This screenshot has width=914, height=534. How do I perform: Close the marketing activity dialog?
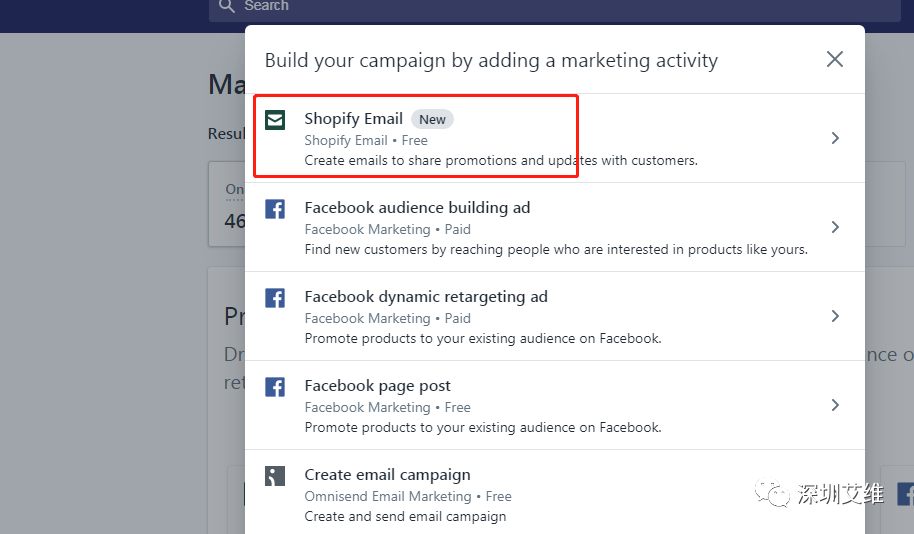835,59
